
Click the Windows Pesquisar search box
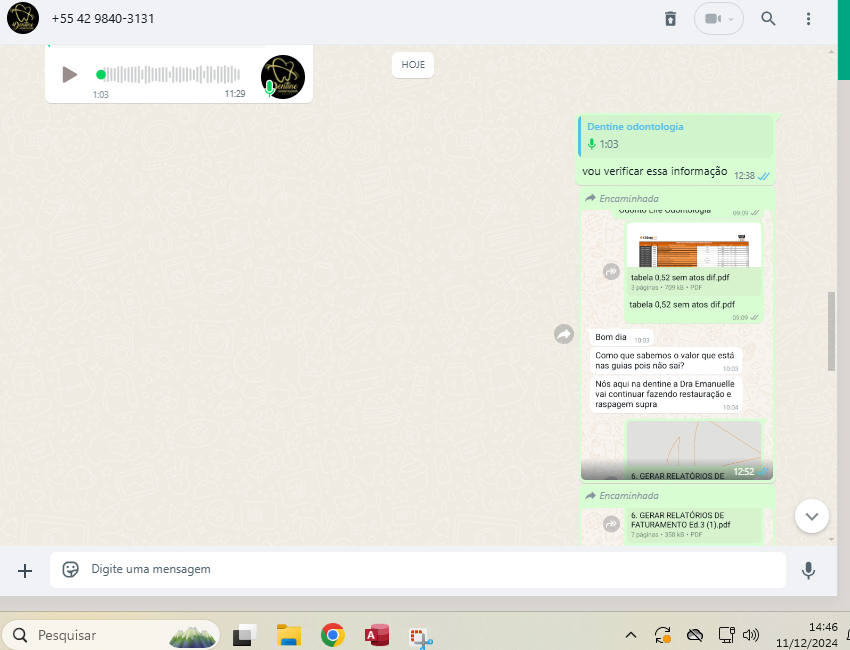click(111, 635)
